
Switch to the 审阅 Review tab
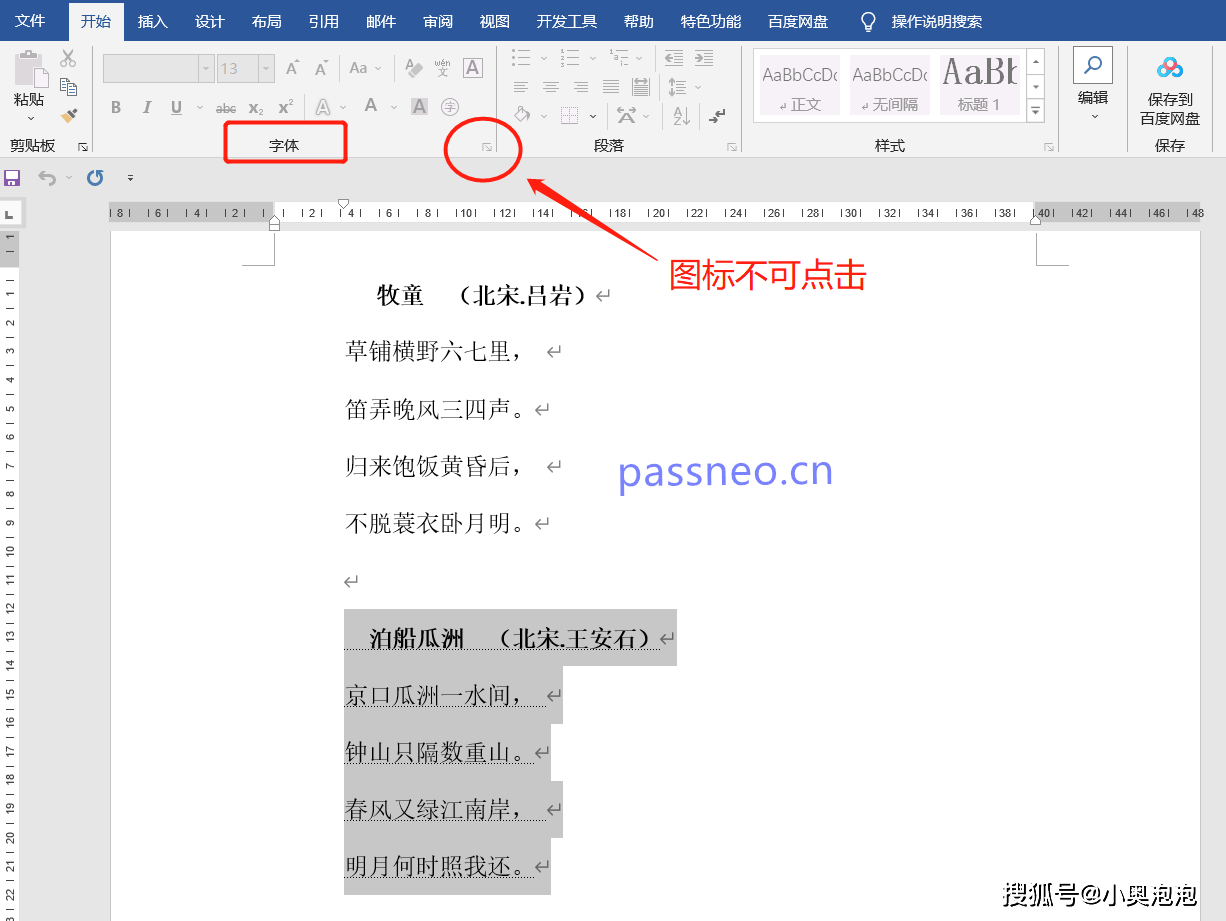[438, 22]
